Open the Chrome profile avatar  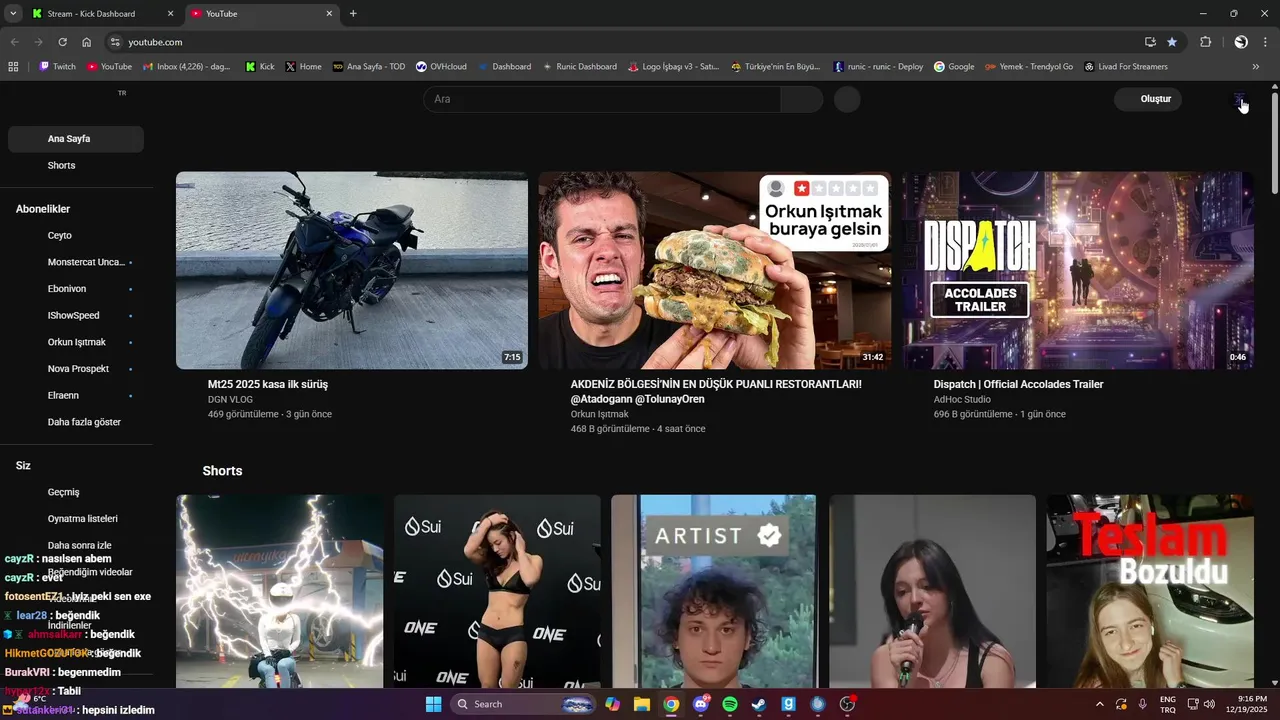click(1241, 42)
